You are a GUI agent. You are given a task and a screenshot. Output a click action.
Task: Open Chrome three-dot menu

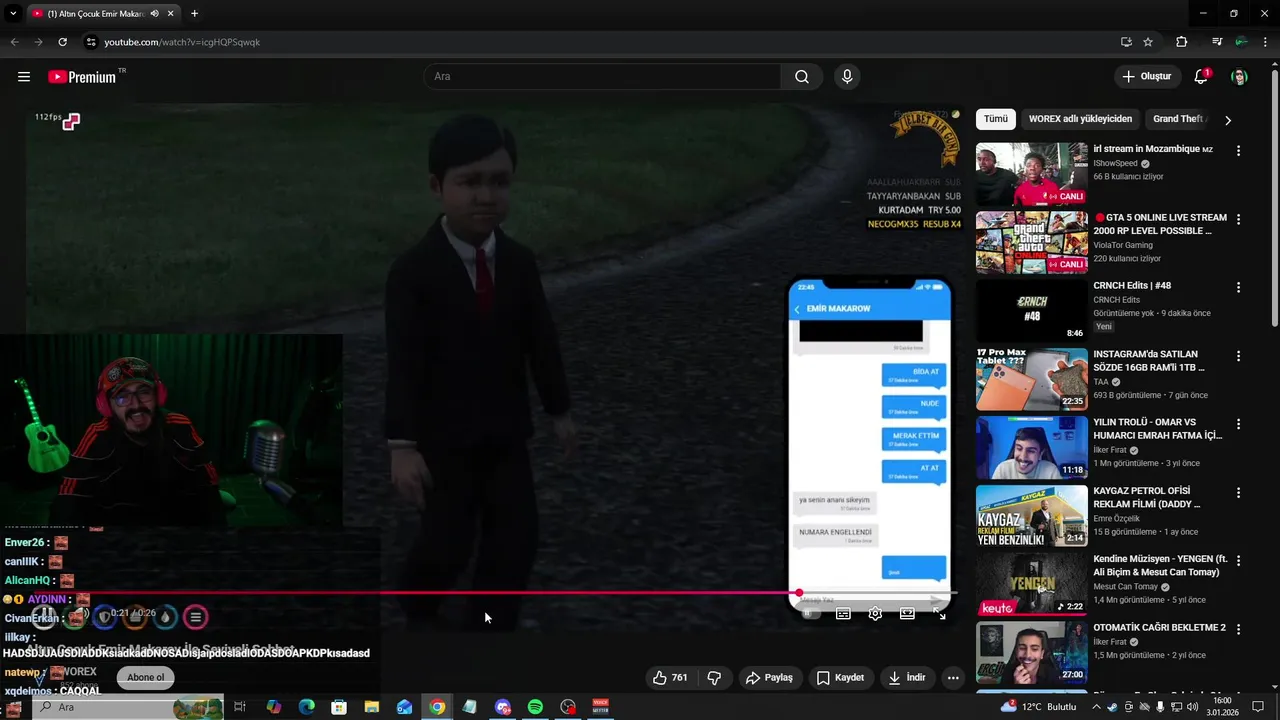coord(1266,42)
